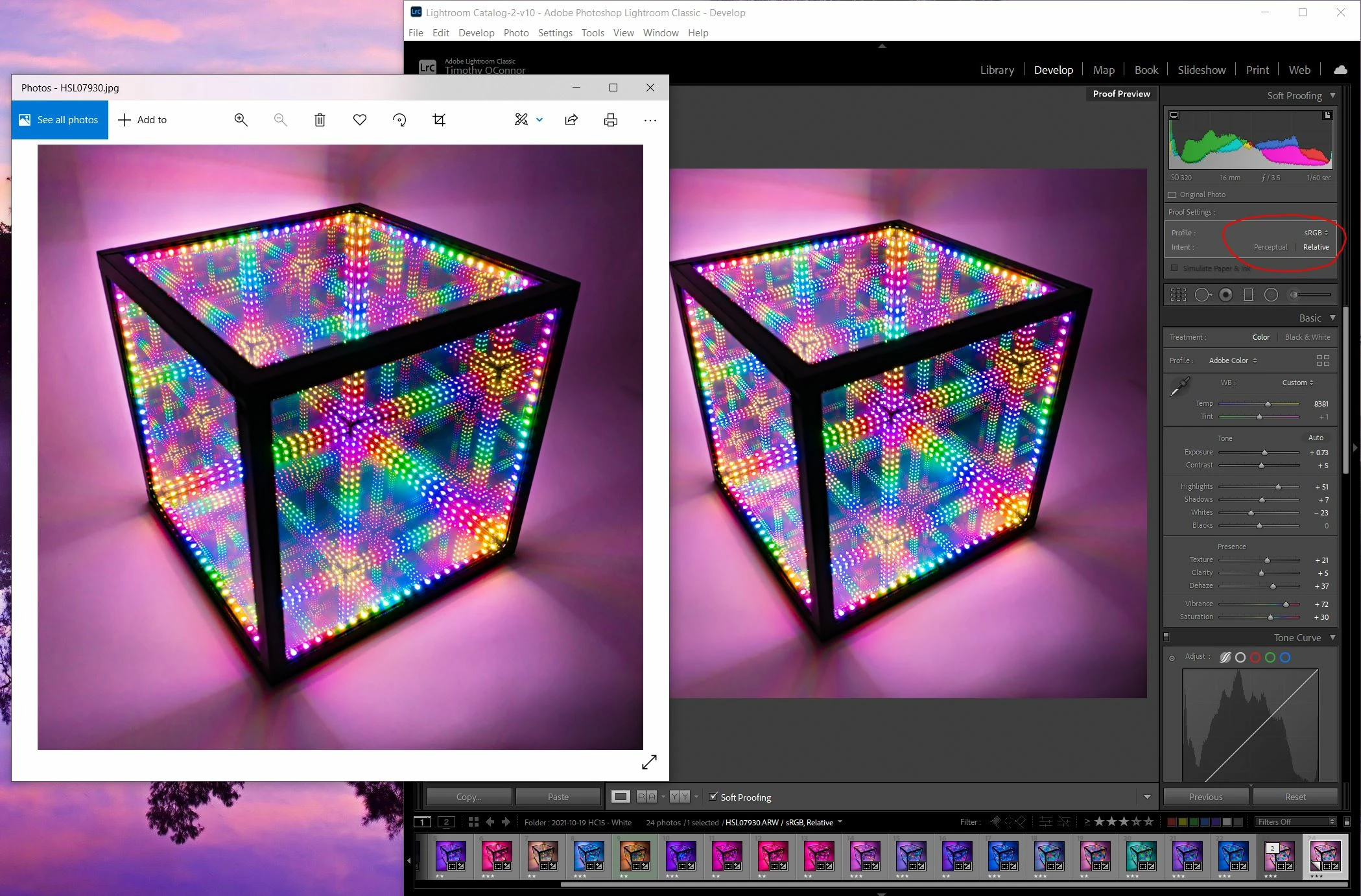
Task: Click the rotate icon in Photos
Action: pyautogui.click(x=399, y=120)
